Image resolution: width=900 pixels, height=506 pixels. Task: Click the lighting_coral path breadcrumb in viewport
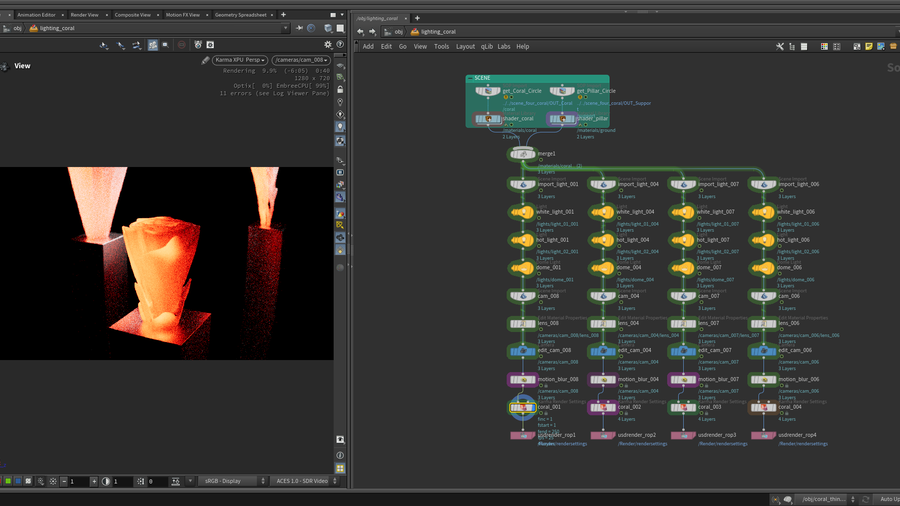(x=58, y=29)
